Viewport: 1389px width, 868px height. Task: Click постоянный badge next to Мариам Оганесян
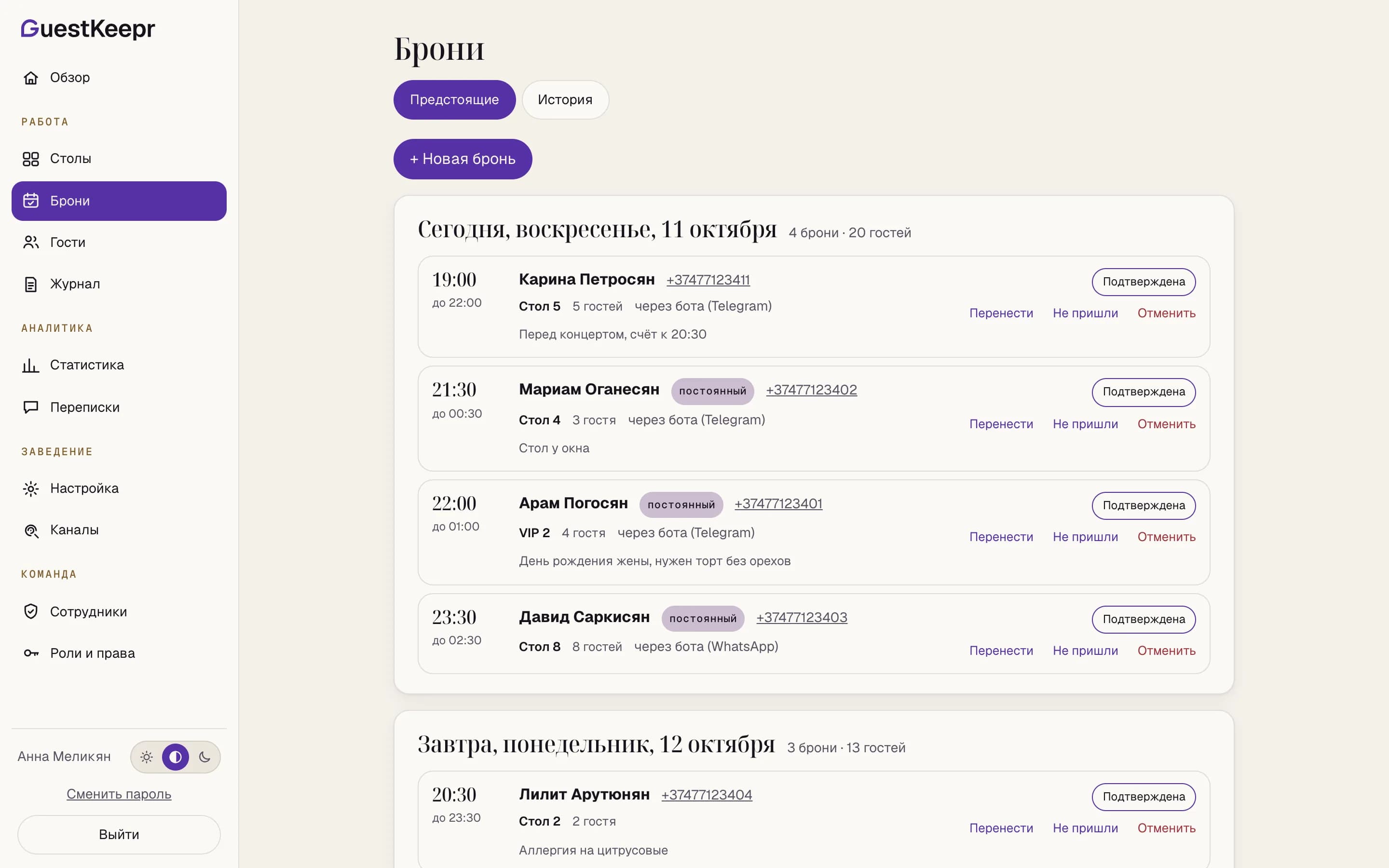click(712, 391)
